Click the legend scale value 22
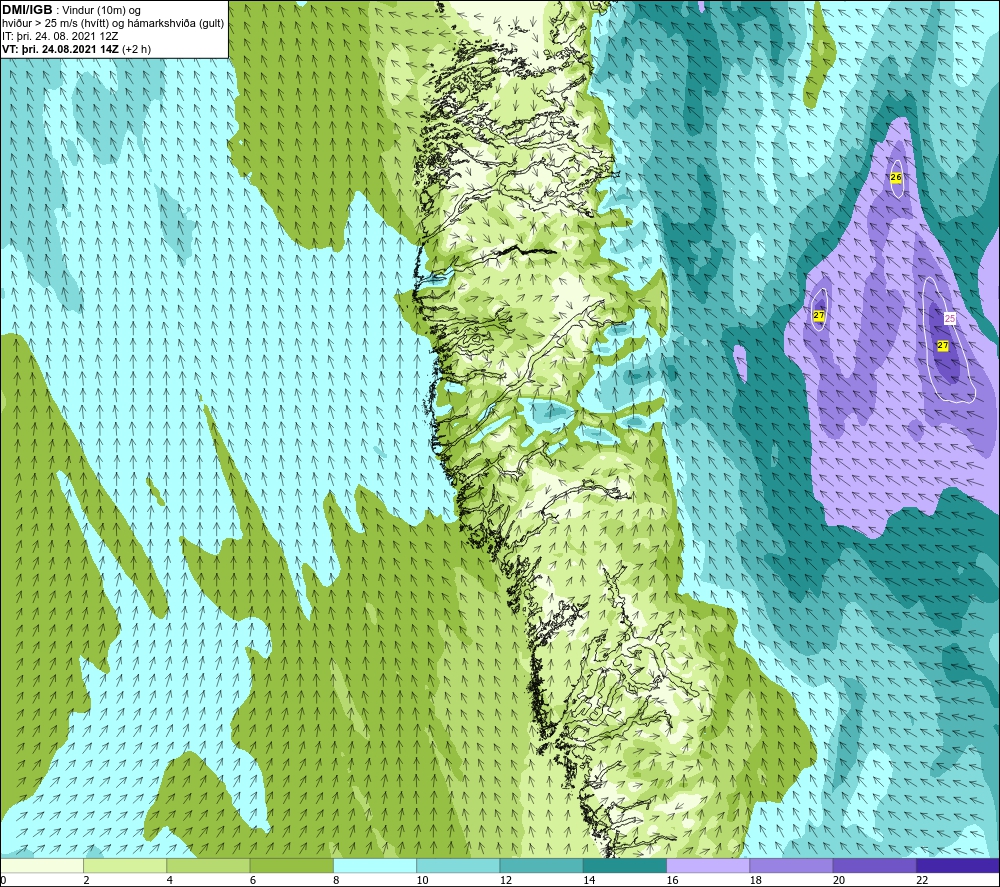1000x887 pixels. [x=922, y=881]
